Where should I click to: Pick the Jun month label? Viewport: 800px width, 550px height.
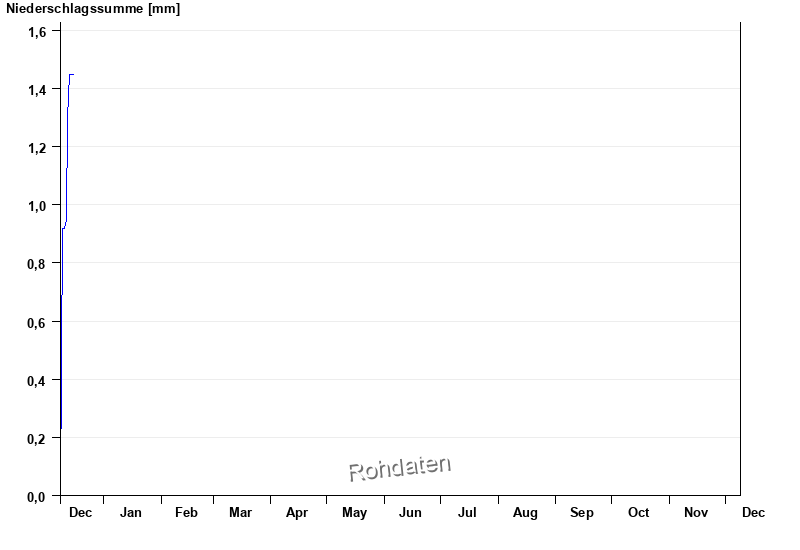point(410,513)
